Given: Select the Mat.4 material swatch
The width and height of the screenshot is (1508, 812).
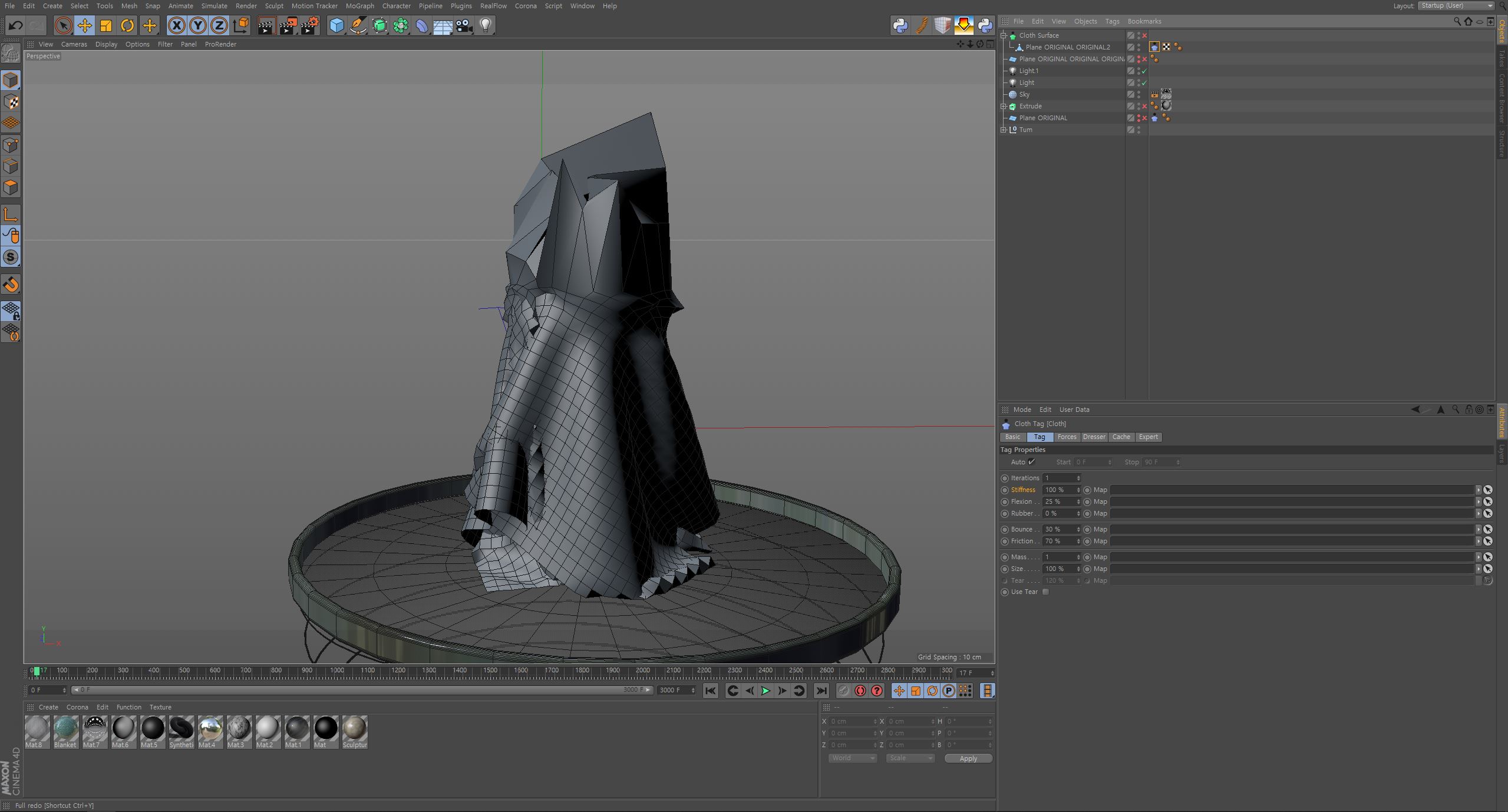Looking at the screenshot, I should 210,731.
